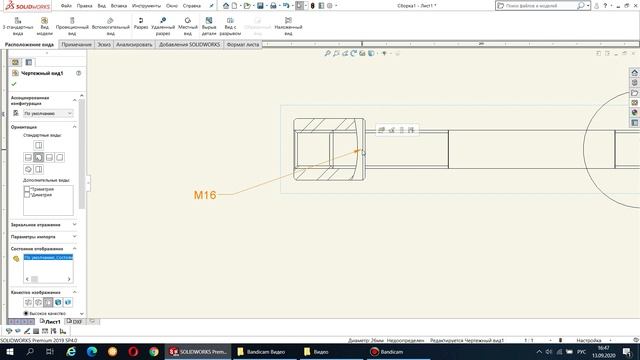Click the zoom to fit magnifier in view toolbar

(327, 53)
